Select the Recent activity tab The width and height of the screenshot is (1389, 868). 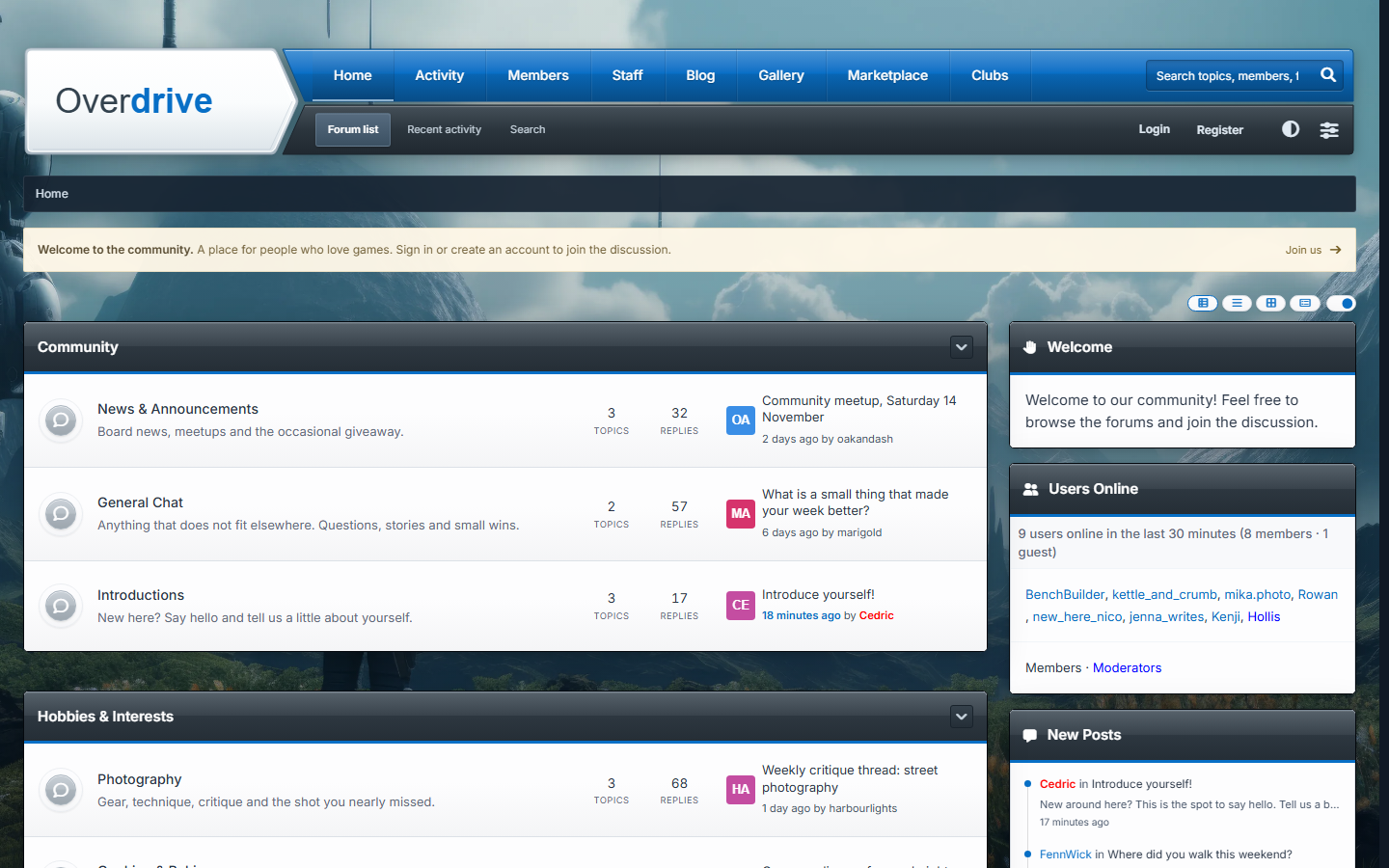[x=445, y=129]
